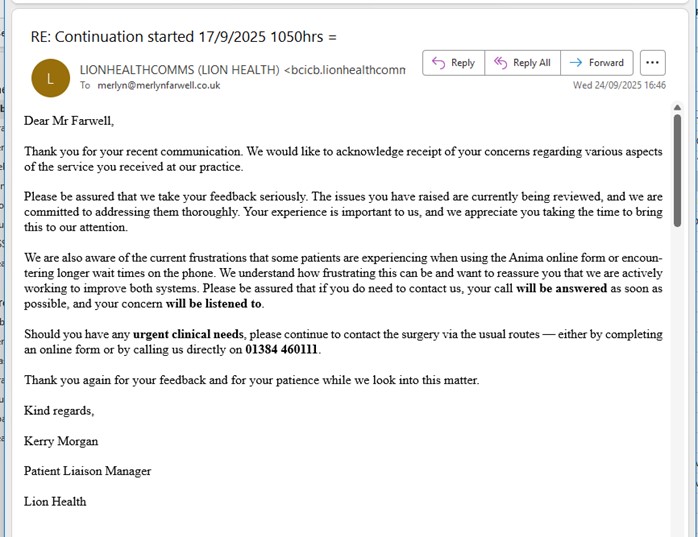Image resolution: width=698 pixels, height=537 pixels.
Task: Click the email subject line text
Action: (184, 37)
